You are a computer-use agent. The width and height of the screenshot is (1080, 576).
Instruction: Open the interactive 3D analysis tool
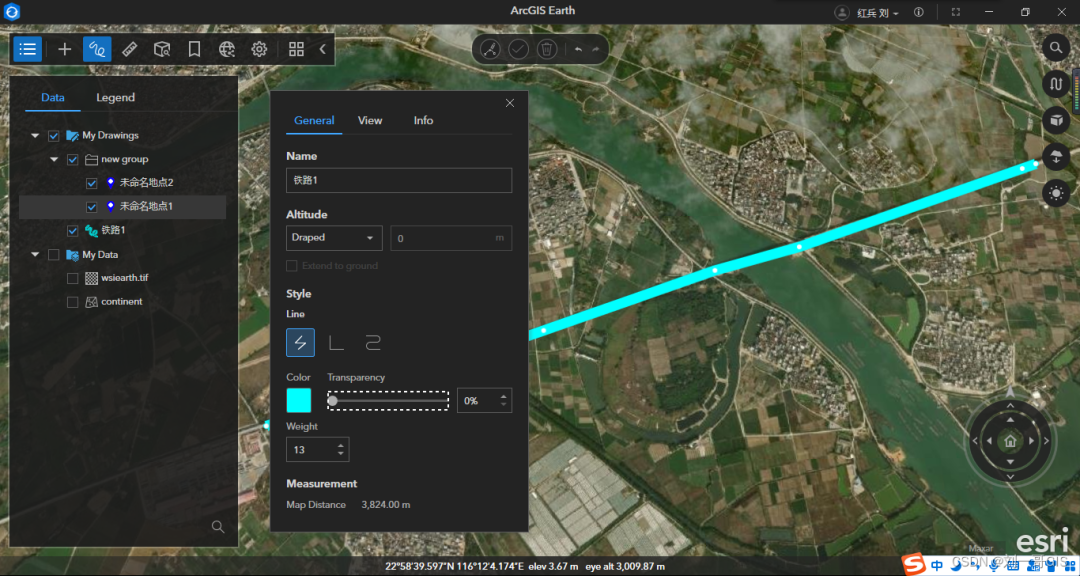pos(162,49)
